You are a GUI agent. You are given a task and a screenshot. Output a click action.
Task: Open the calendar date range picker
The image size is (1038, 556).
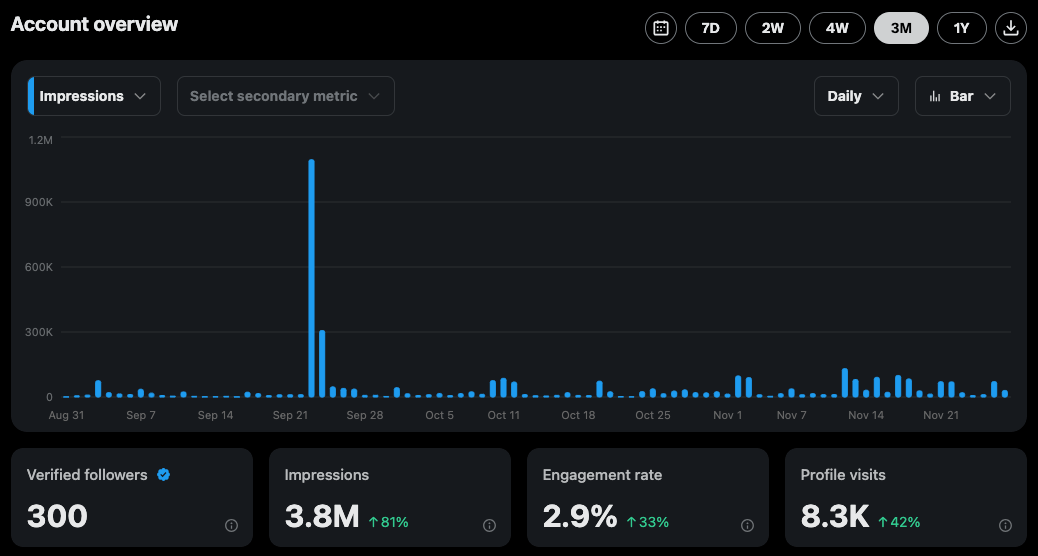point(661,28)
